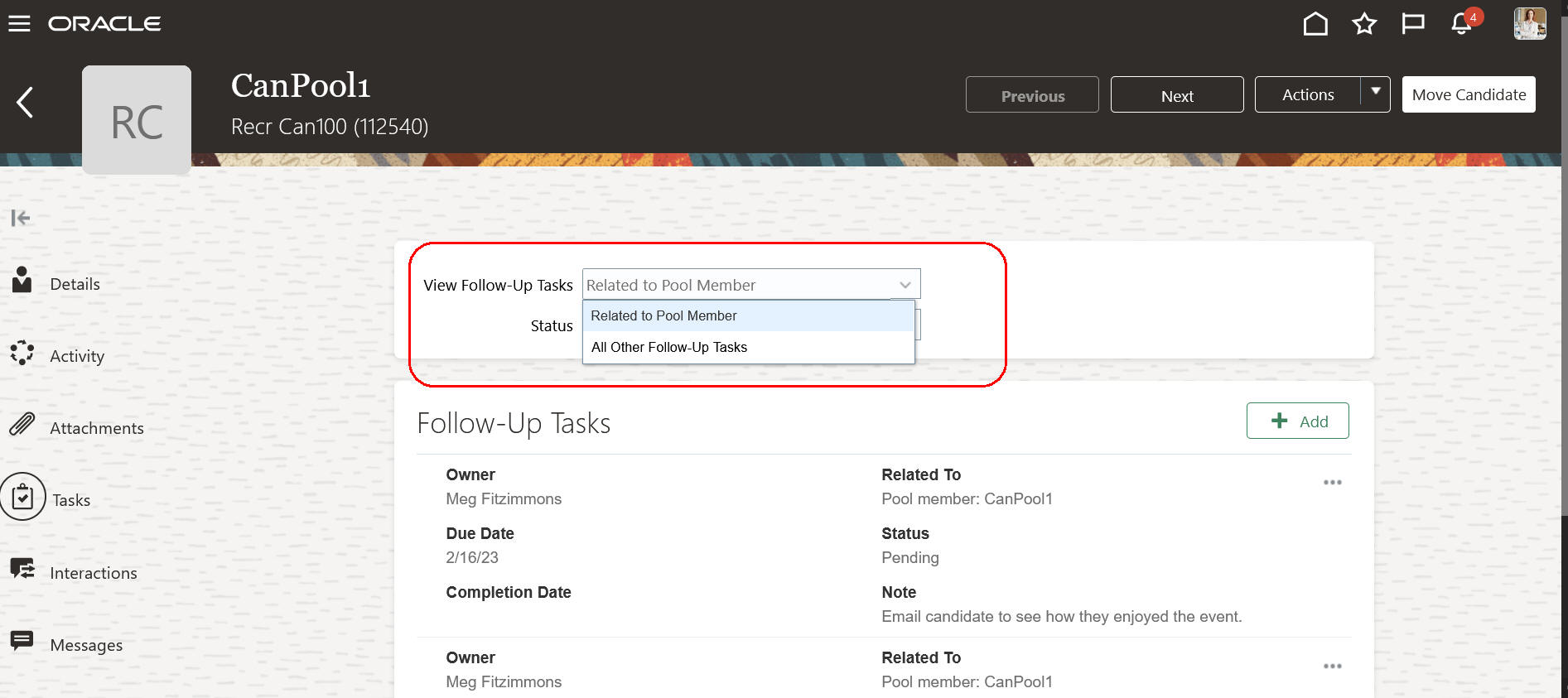
Task: Click the RC candidate initials thumbnail
Action: (x=137, y=121)
